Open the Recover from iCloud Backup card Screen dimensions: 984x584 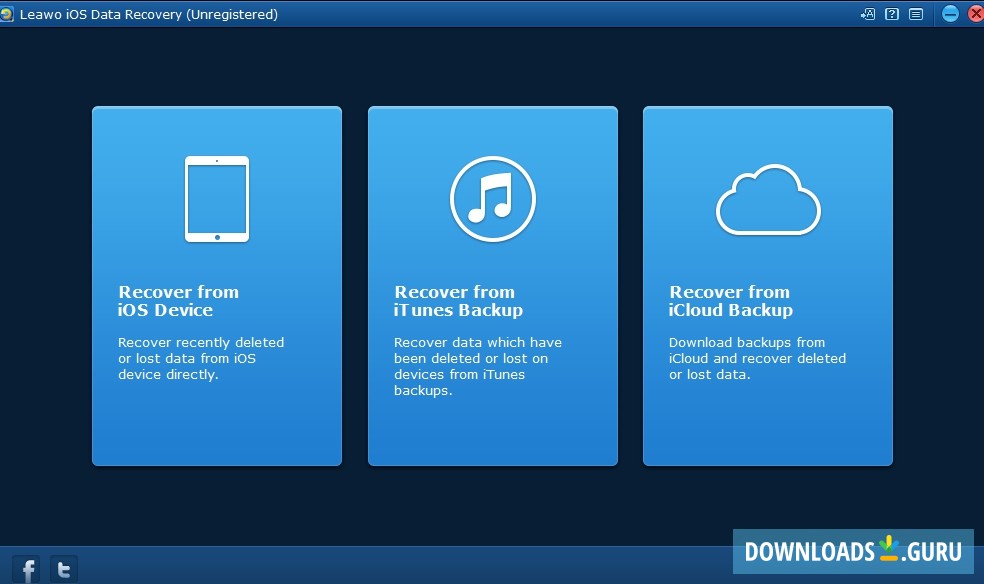(x=767, y=286)
